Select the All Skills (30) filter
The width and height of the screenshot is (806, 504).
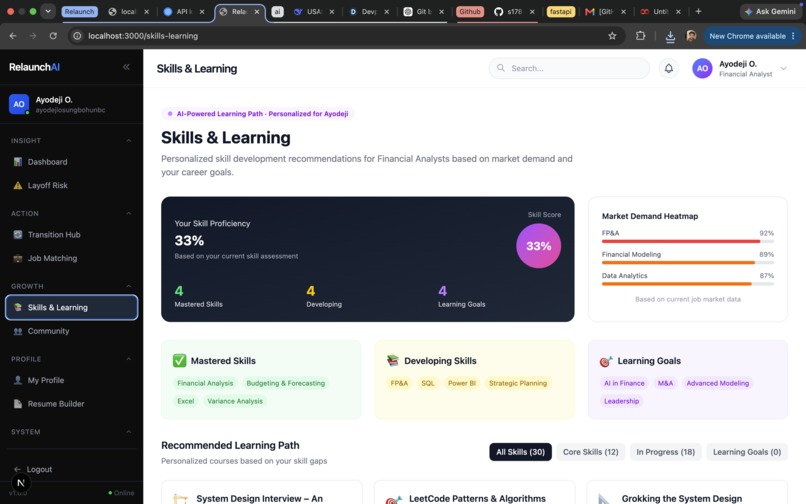(x=520, y=452)
